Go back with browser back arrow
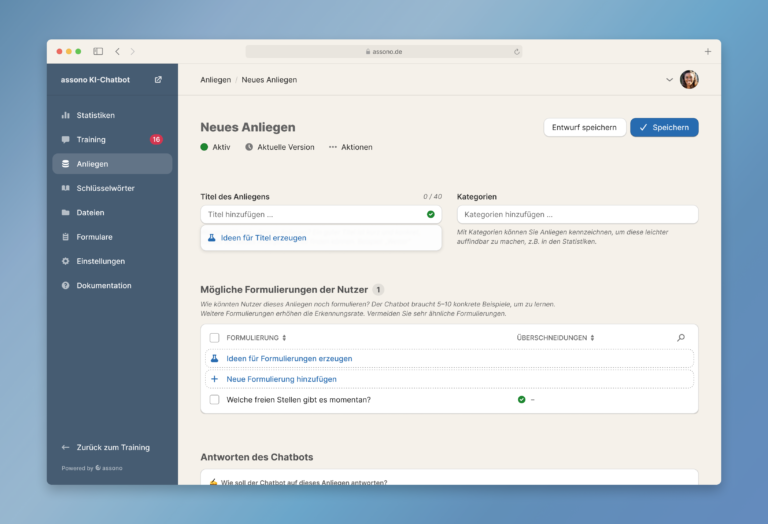Image resolution: width=768 pixels, height=524 pixels. click(118, 51)
